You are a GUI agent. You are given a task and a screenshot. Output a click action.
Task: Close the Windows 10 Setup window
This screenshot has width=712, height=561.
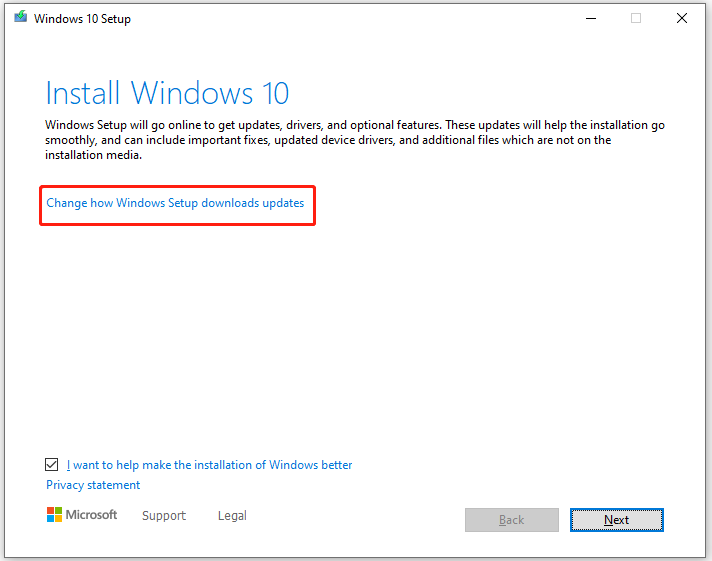[682, 18]
